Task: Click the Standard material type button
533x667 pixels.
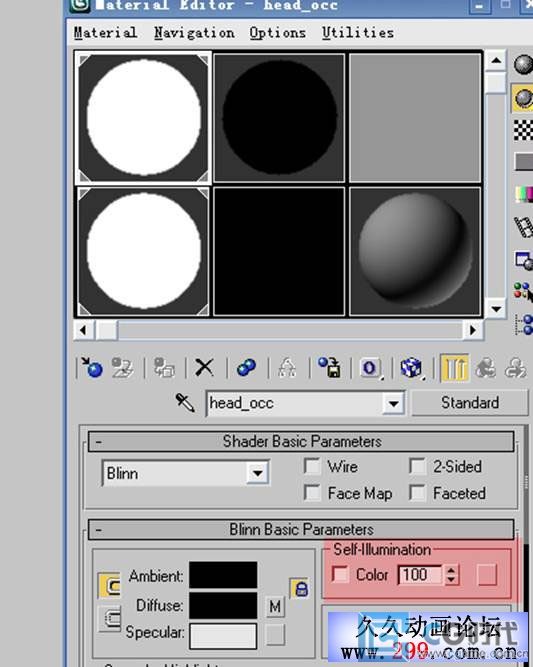Action: point(470,402)
